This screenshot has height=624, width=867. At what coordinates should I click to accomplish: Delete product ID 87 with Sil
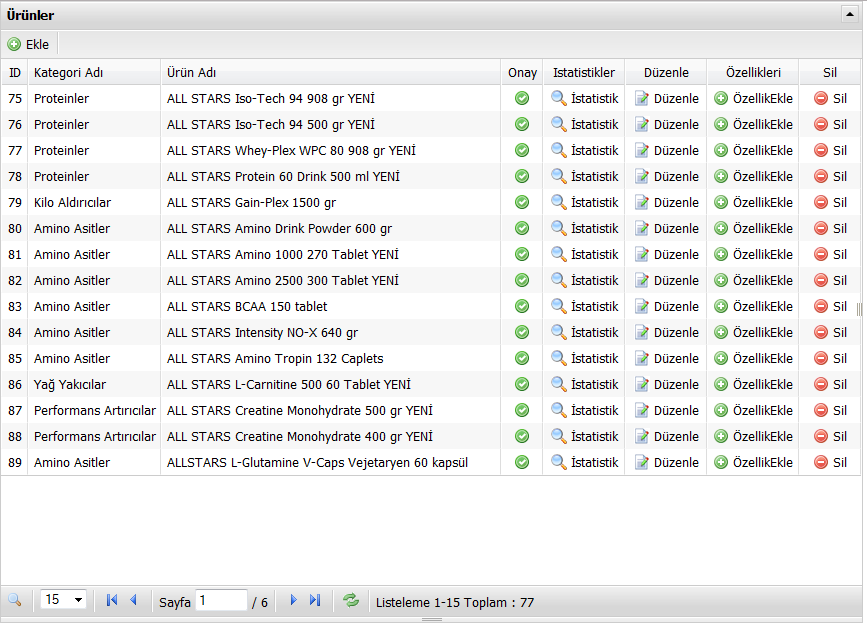(831, 410)
